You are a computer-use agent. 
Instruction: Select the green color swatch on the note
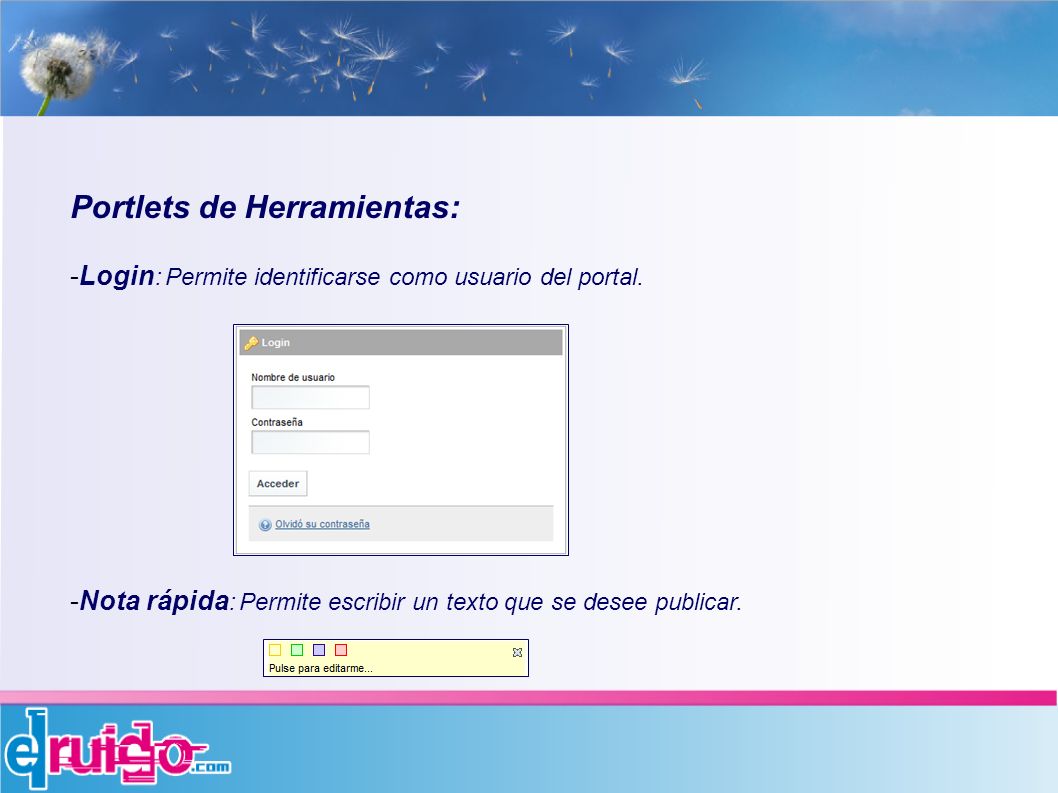click(x=297, y=650)
